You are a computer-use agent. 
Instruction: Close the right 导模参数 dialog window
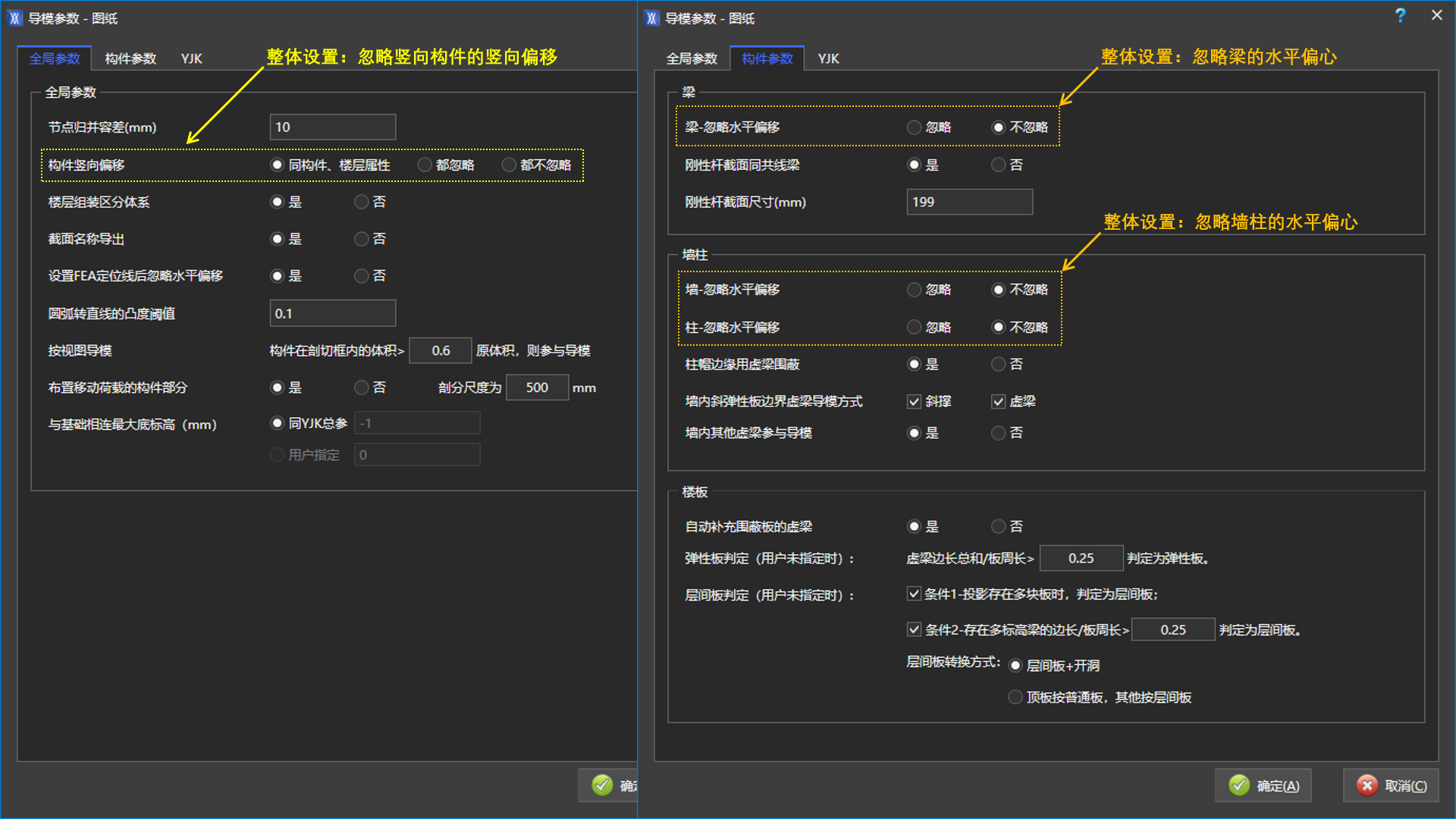[1436, 15]
